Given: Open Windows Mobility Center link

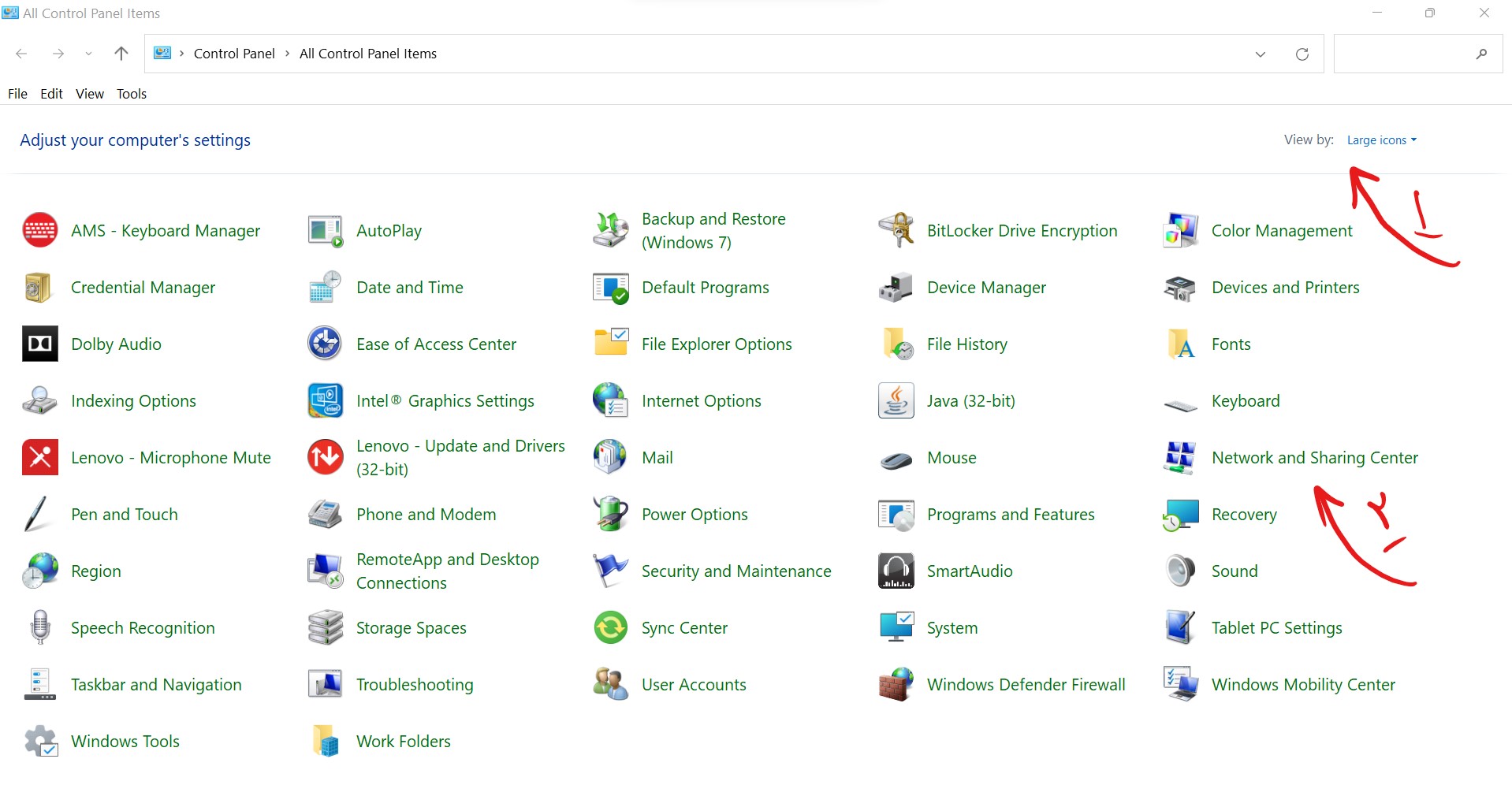Looking at the screenshot, I should pos(1303,685).
